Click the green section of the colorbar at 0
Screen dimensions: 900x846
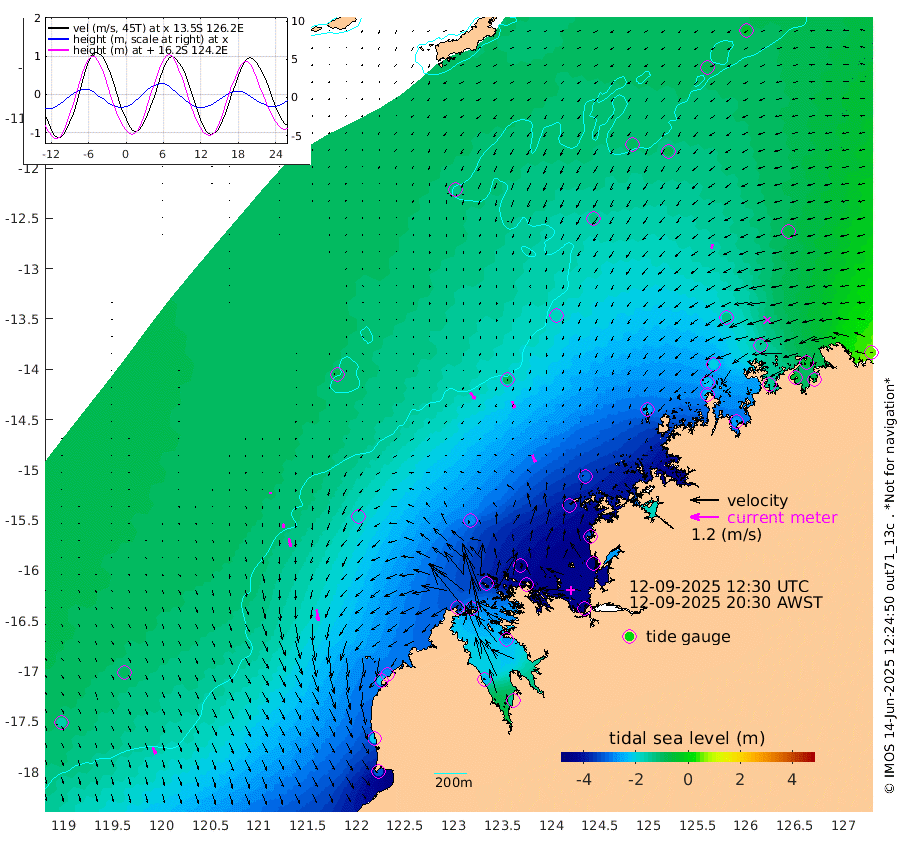coord(688,756)
